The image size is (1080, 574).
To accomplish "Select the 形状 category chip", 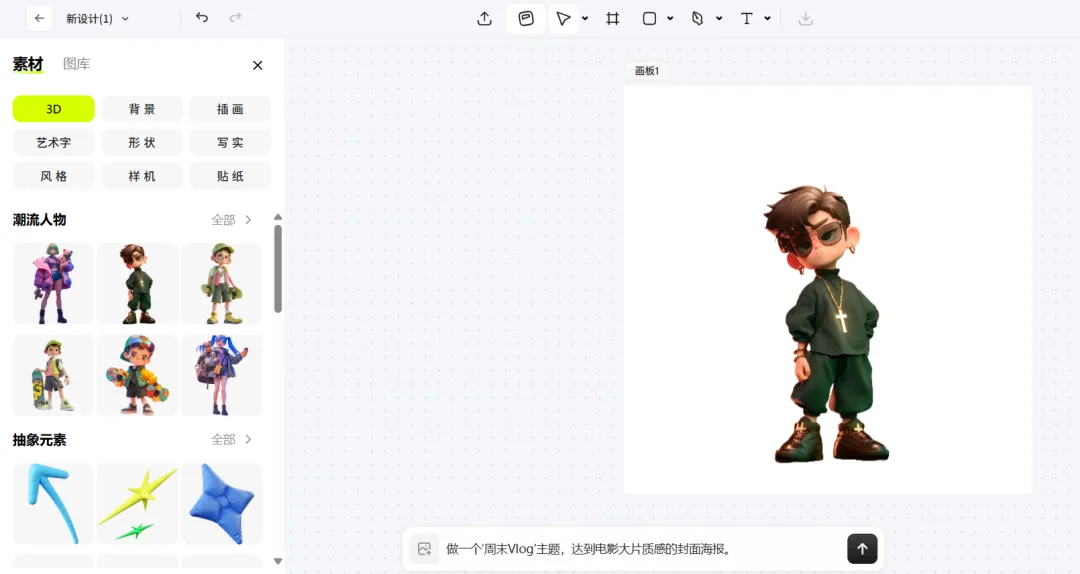I will click(142, 143).
